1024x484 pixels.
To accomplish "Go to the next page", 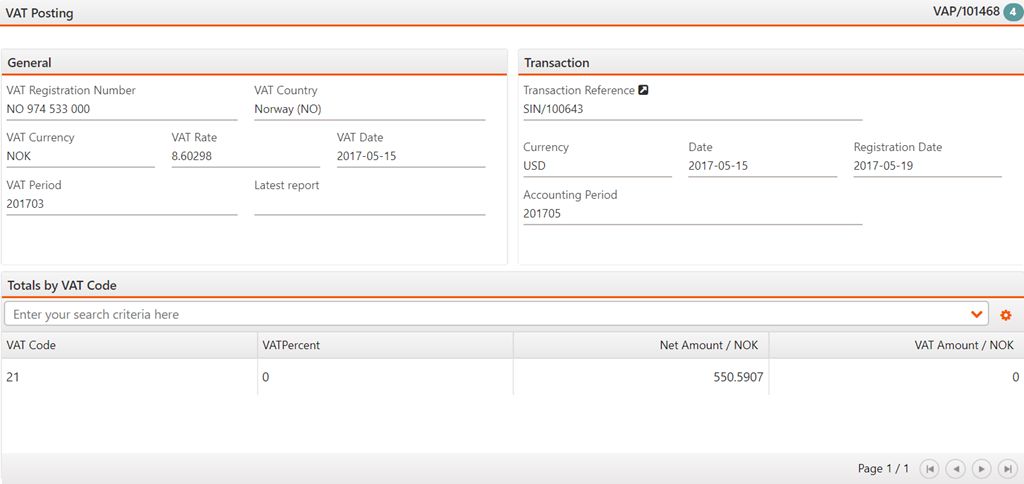I will coord(981,468).
